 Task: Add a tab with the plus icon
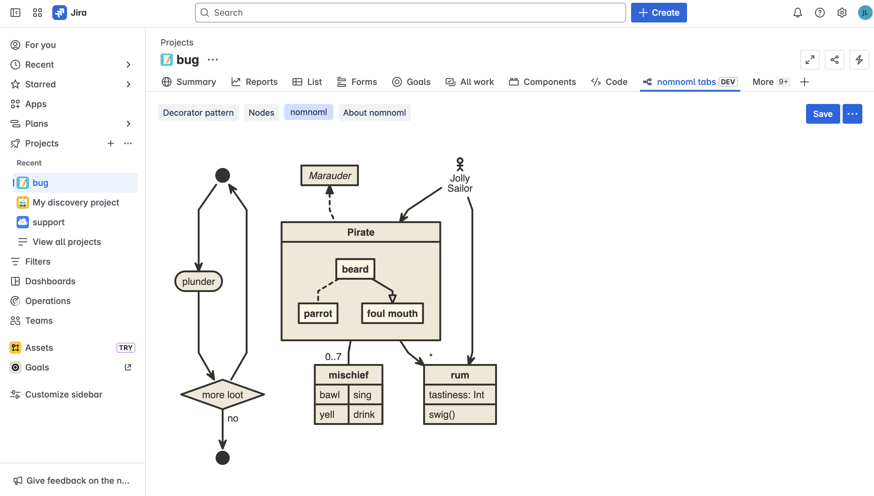pyautogui.click(x=804, y=82)
